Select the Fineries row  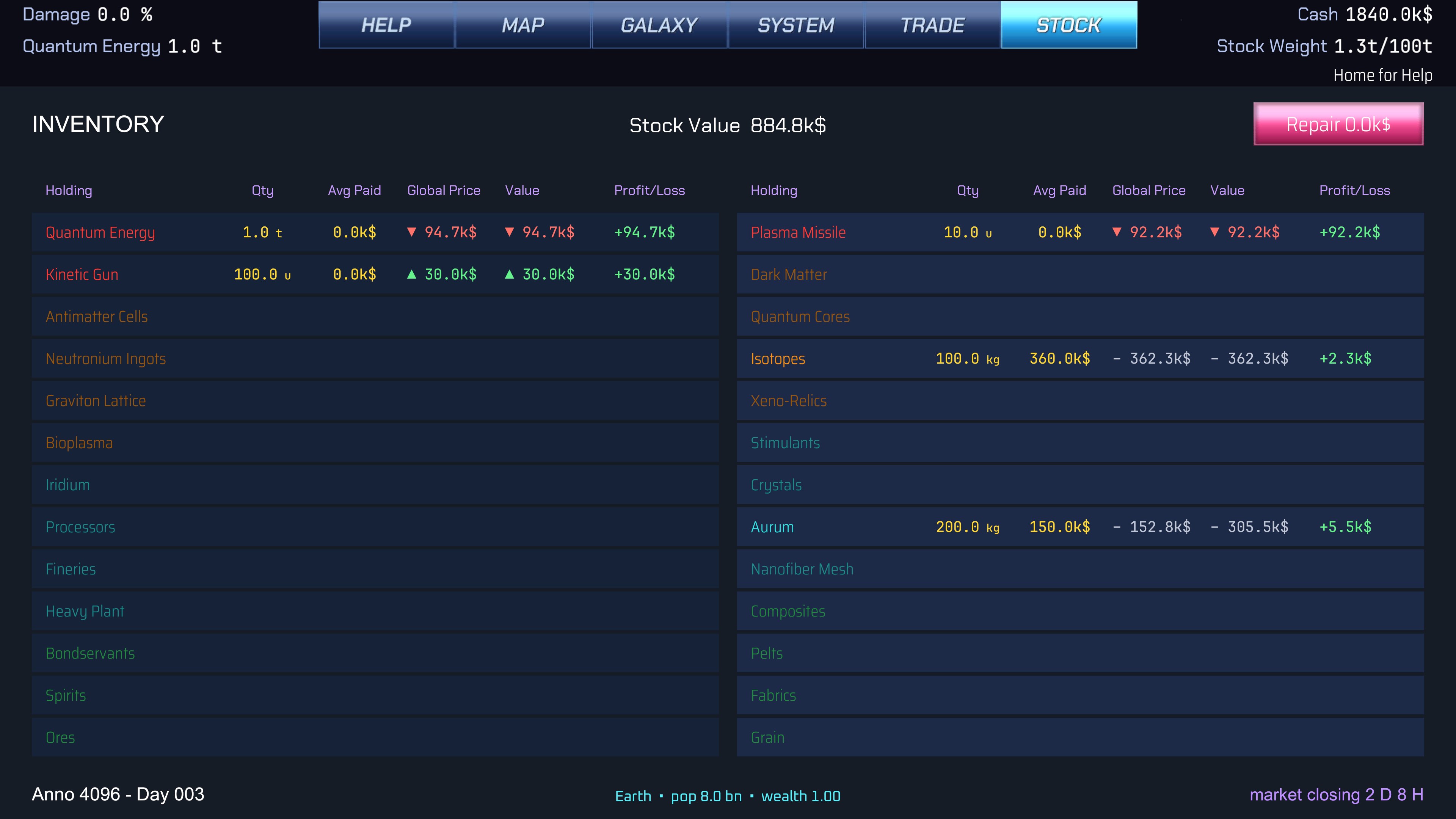point(375,569)
